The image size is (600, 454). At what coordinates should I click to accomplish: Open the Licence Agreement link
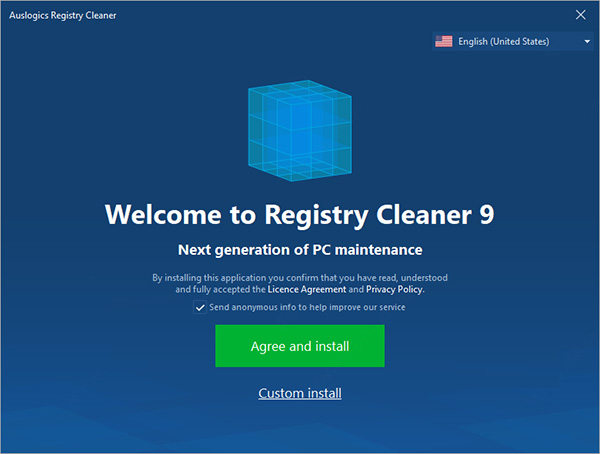307,289
